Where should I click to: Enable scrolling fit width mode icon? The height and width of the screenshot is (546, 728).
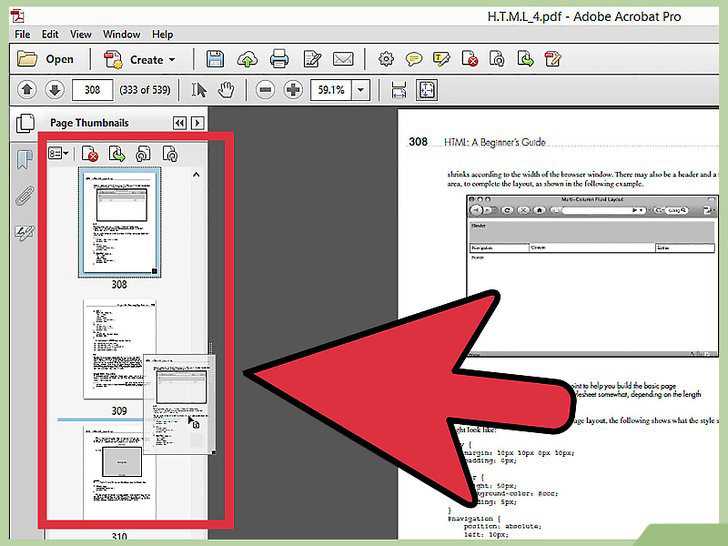(x=399, y=90)
